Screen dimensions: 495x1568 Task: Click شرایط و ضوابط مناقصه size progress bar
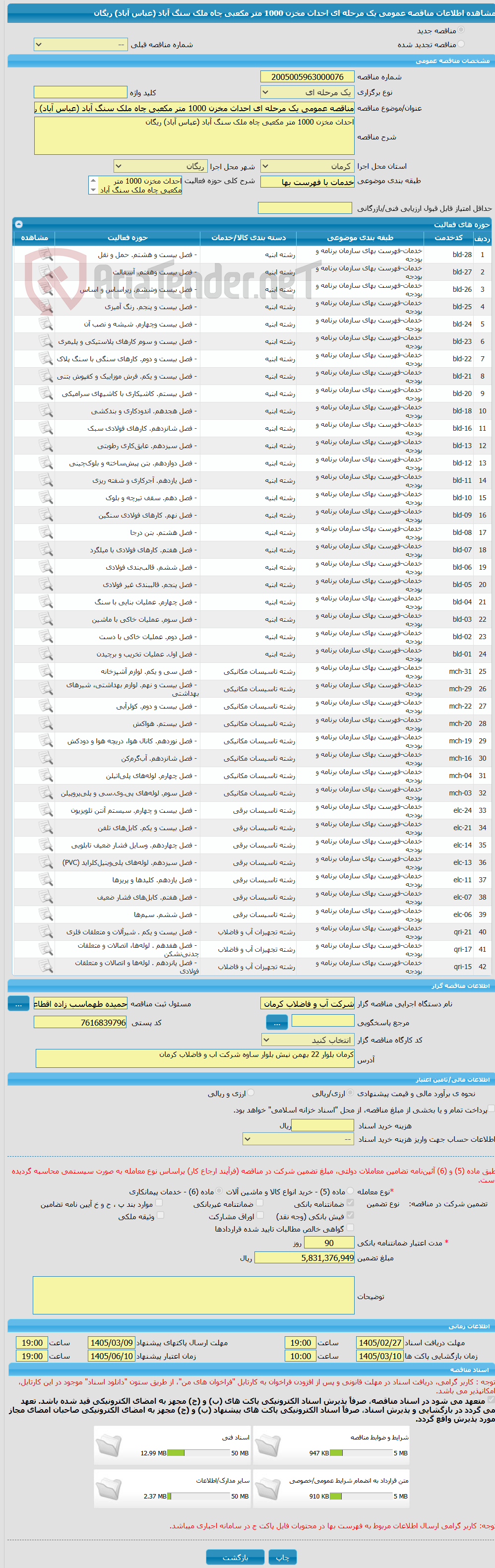pyautogui.click(x=361, y=1453)
